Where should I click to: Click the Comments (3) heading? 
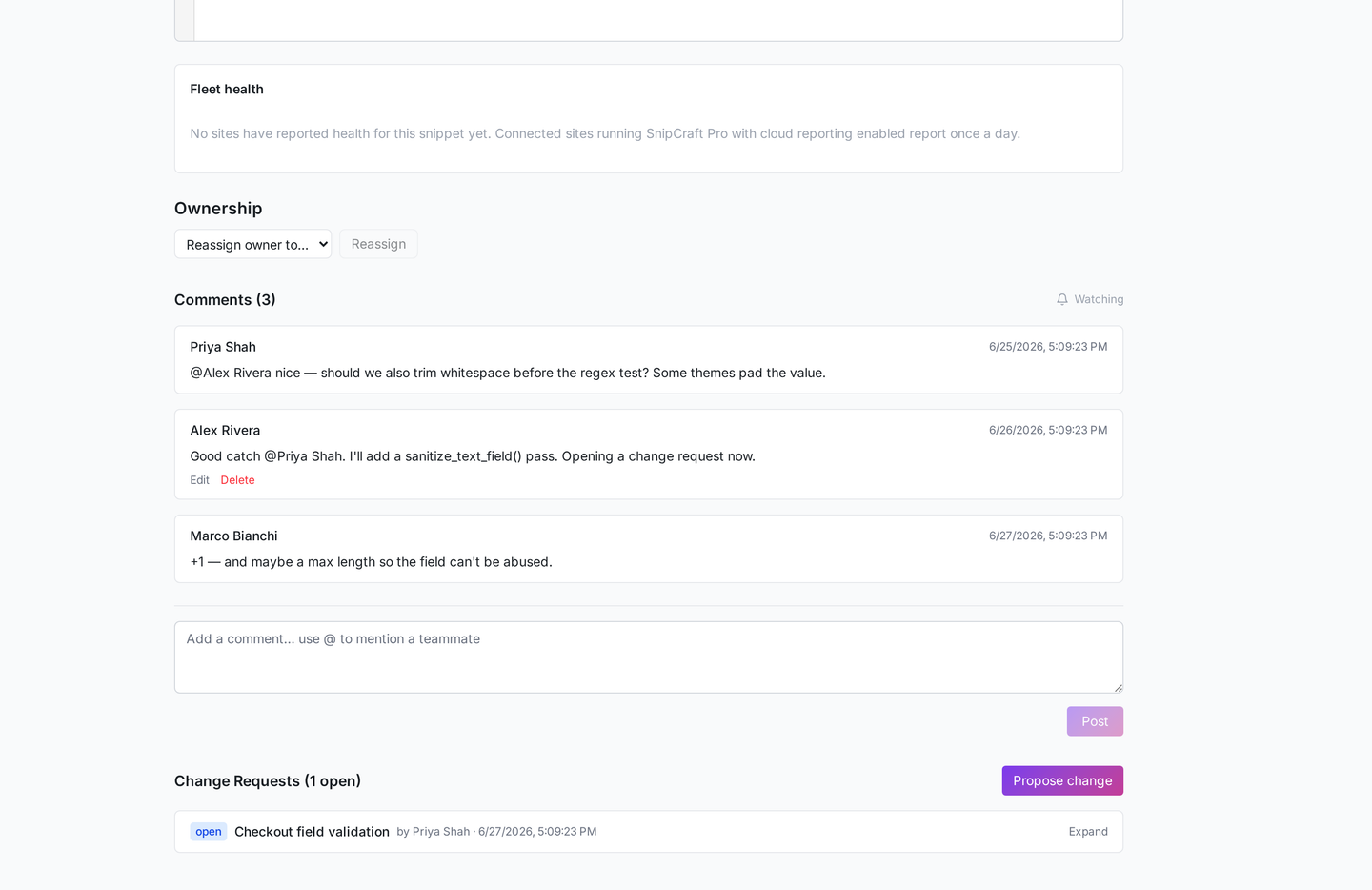tap(225, 300)
